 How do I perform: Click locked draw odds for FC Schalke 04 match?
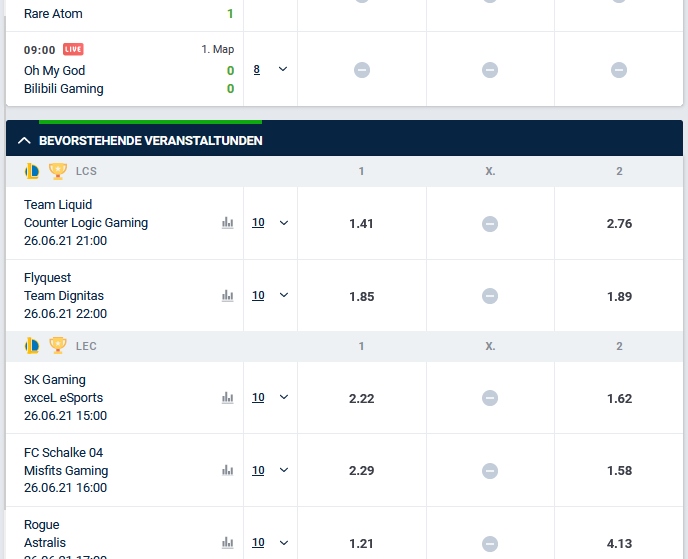click(x=490, y=471)
